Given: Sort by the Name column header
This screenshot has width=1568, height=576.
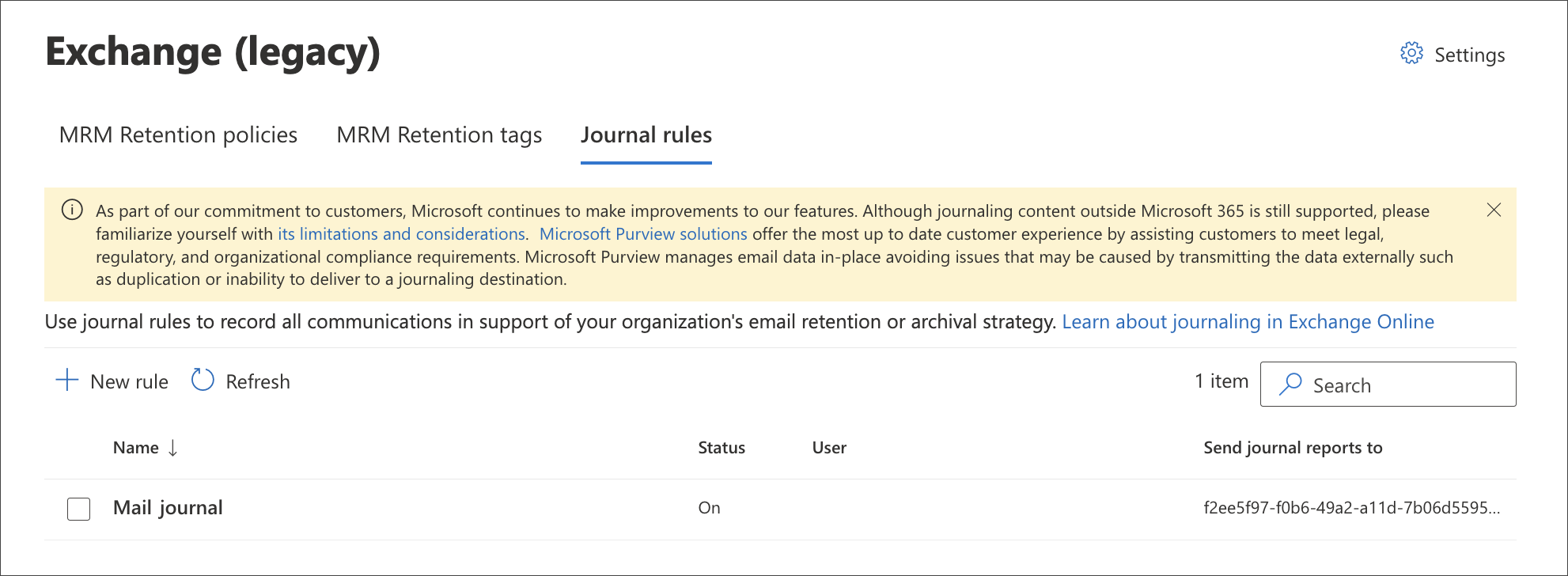Looking at the screenshot, I should pos(136,448).
